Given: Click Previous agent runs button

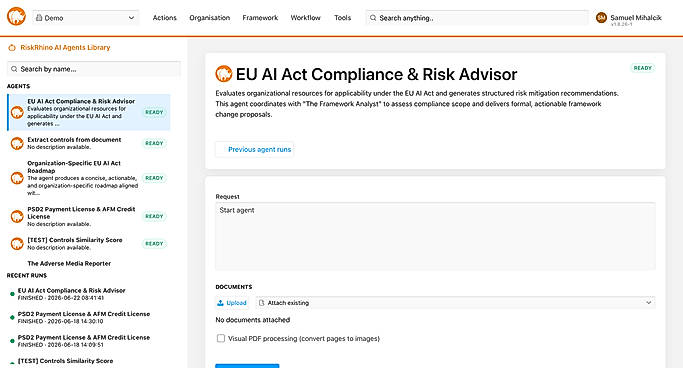Looking at the screenshot, I should (x=254, y=149).
